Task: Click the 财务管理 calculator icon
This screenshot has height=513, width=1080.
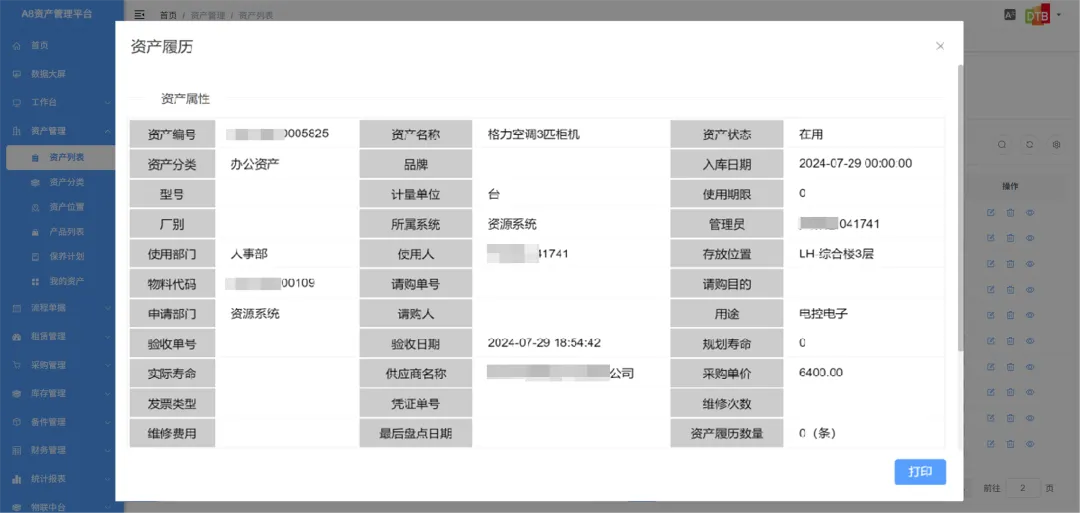Action: click(x=17, y=451)
